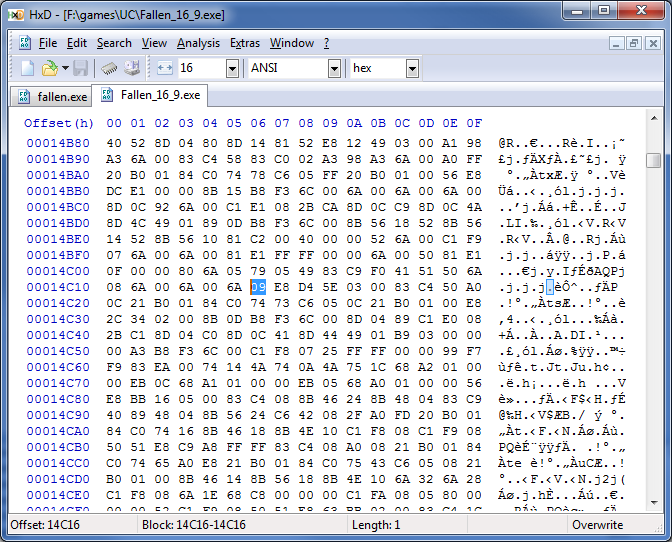
Task: Click offset row 00014BC0
Action: coord(58,207)
